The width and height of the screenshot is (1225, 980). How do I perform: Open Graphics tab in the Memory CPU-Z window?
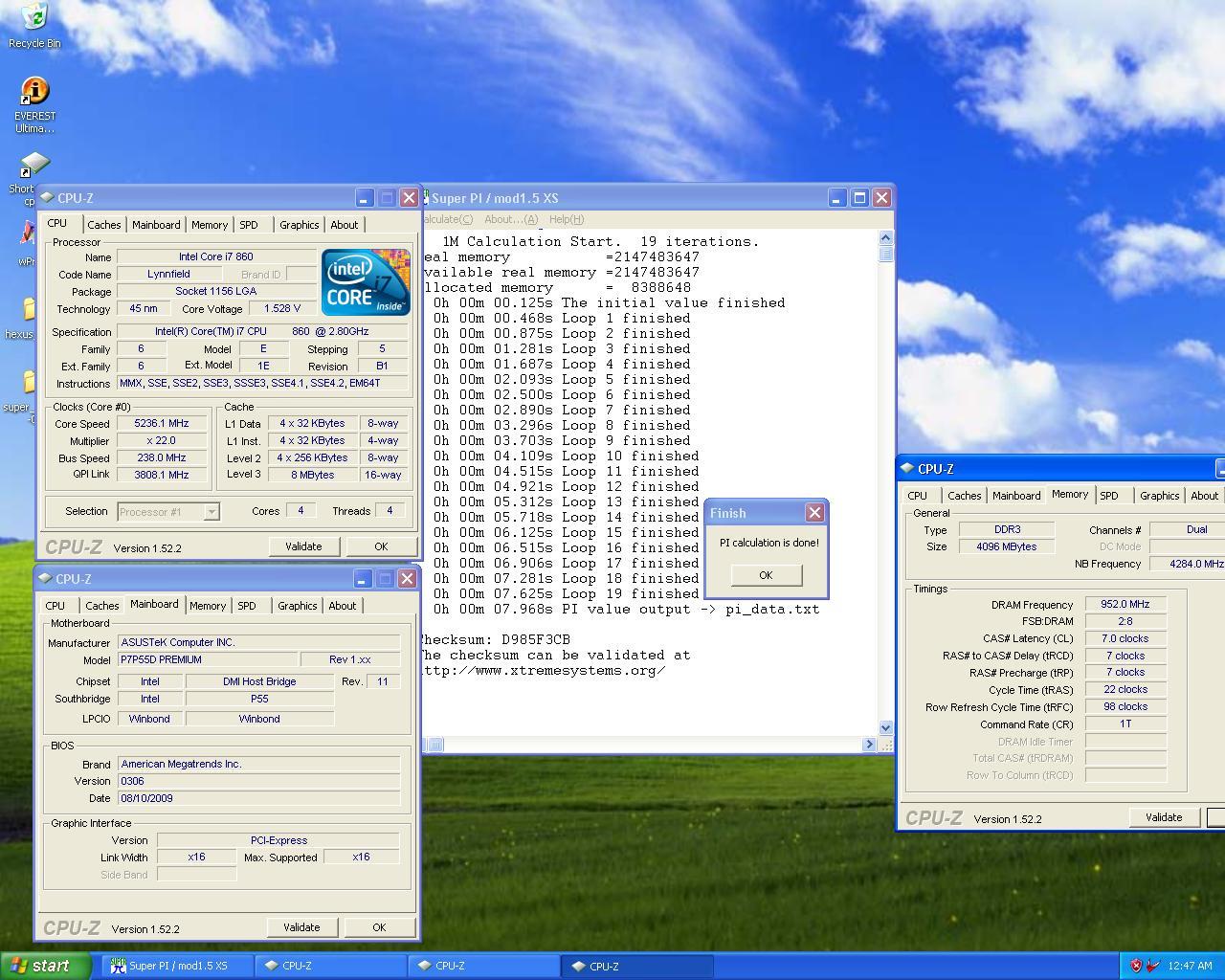[1160, 496]
